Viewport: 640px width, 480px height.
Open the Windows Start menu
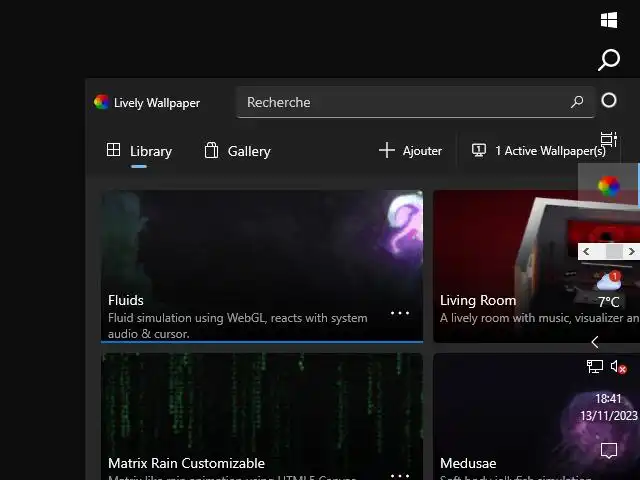(609, 20)
